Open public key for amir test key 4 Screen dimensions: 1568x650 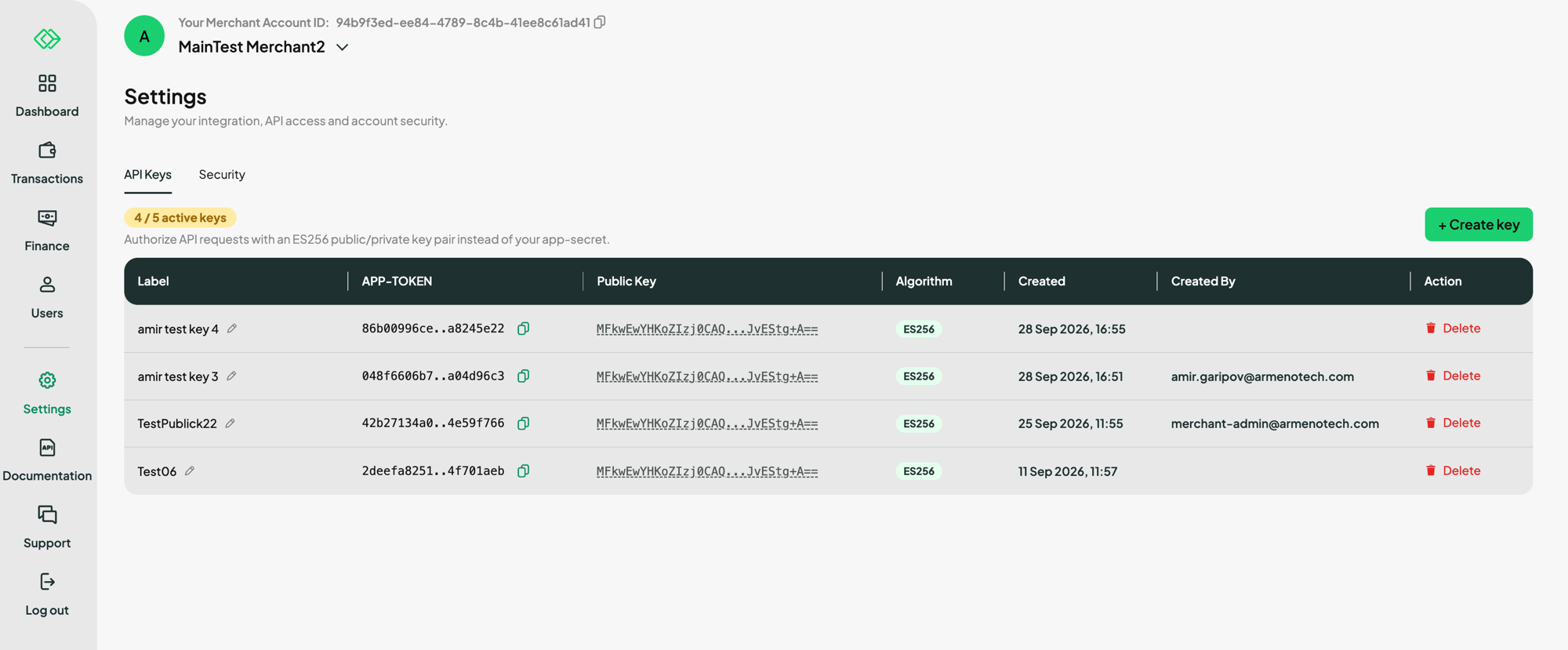point(707,329)
